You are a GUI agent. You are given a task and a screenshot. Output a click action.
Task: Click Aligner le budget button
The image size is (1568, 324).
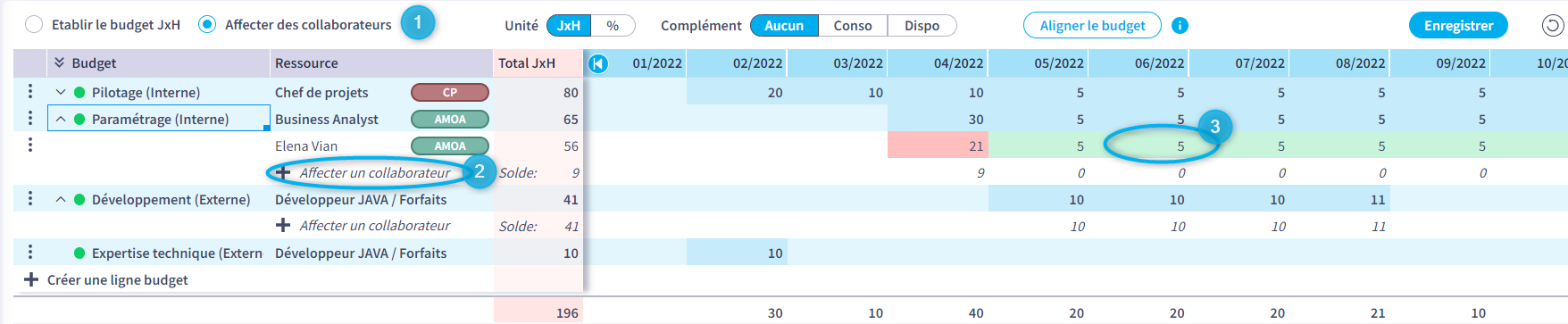point(1092,26)
